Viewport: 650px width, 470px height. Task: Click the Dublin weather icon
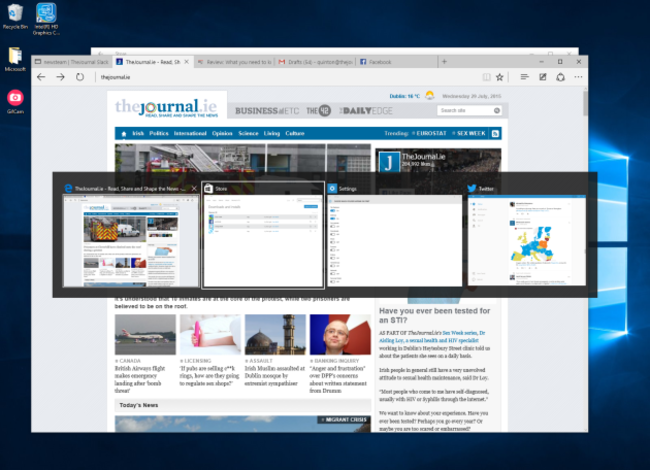tap(429, 96)
